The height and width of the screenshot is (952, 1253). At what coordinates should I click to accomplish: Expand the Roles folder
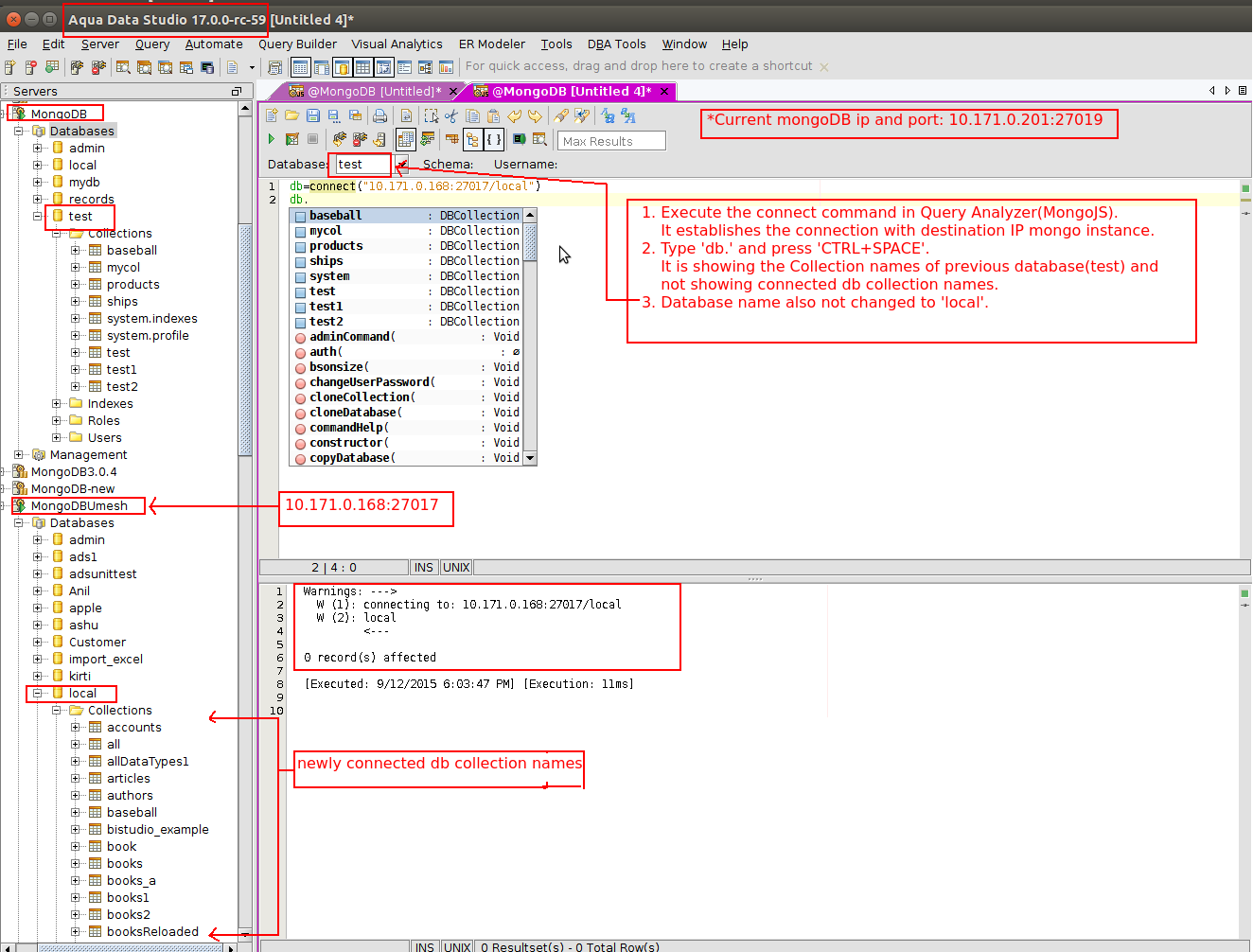57,420
